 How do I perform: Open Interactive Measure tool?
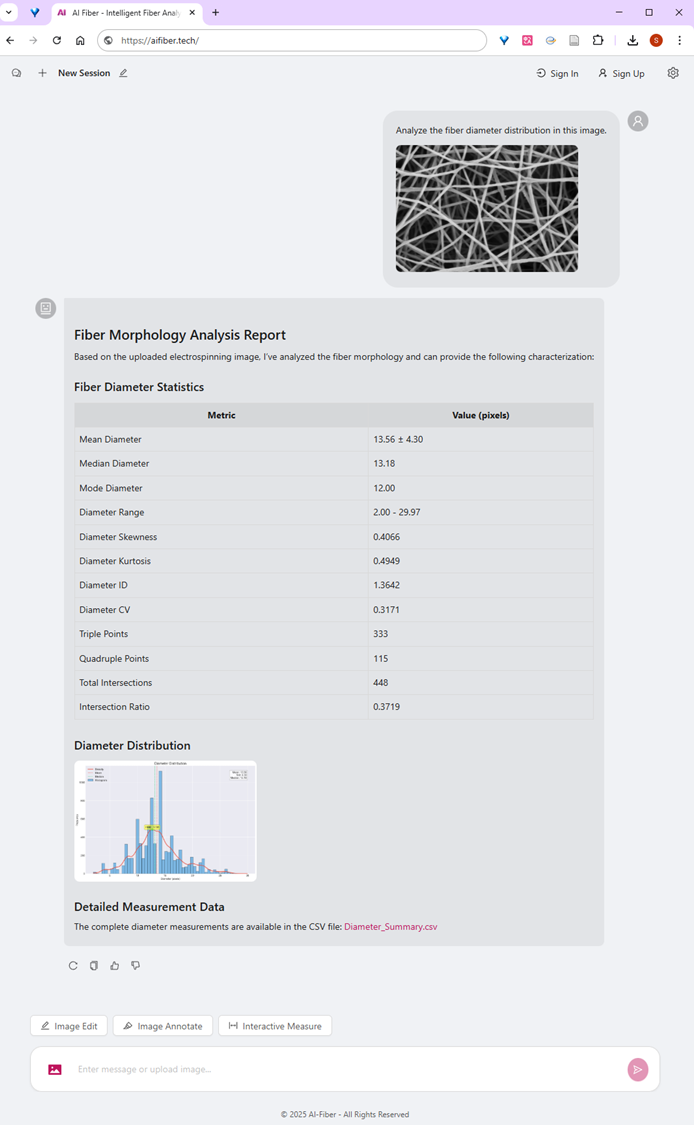(x=275, y=1026)
